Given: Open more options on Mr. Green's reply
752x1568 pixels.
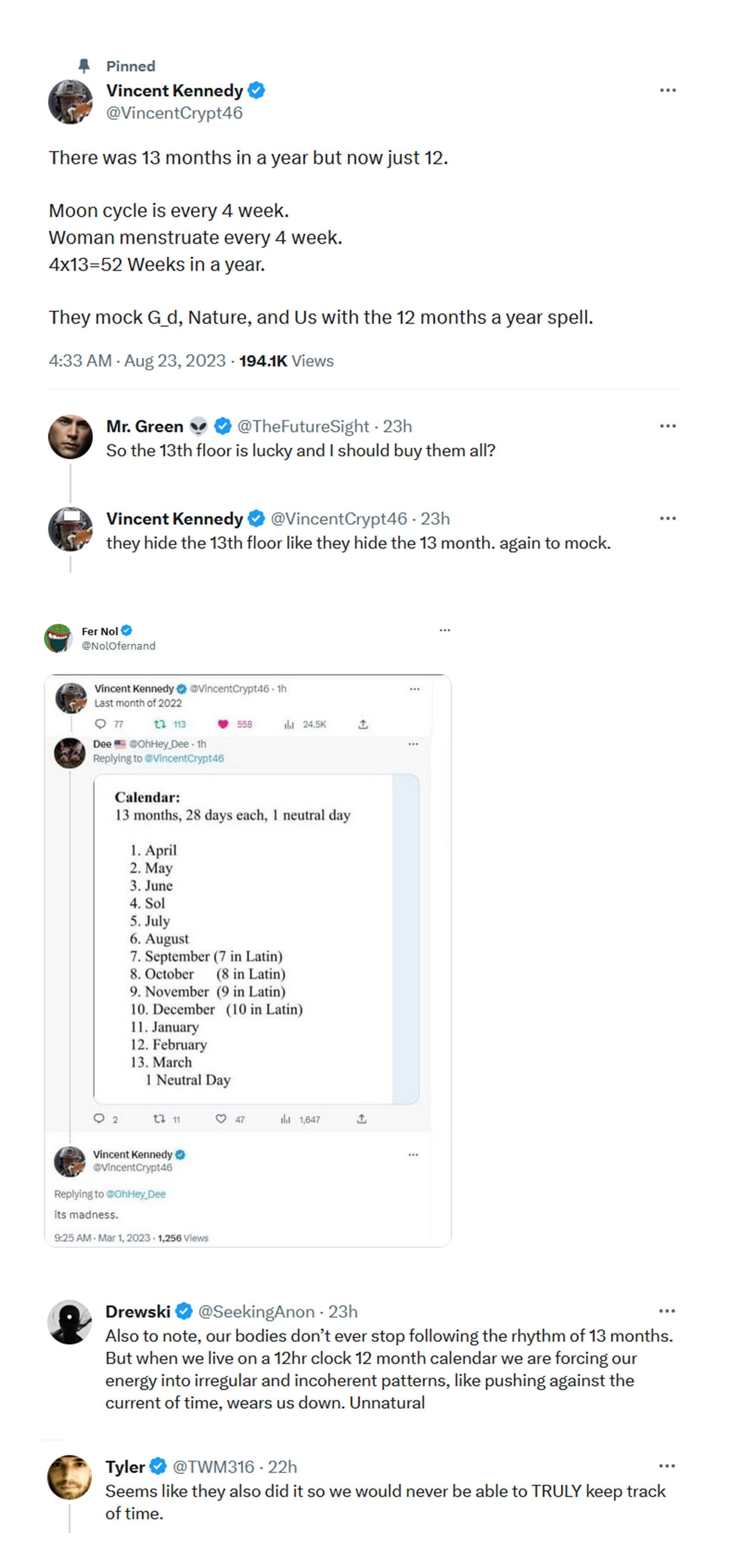Looking at the screenshot, I should [667, 426].
